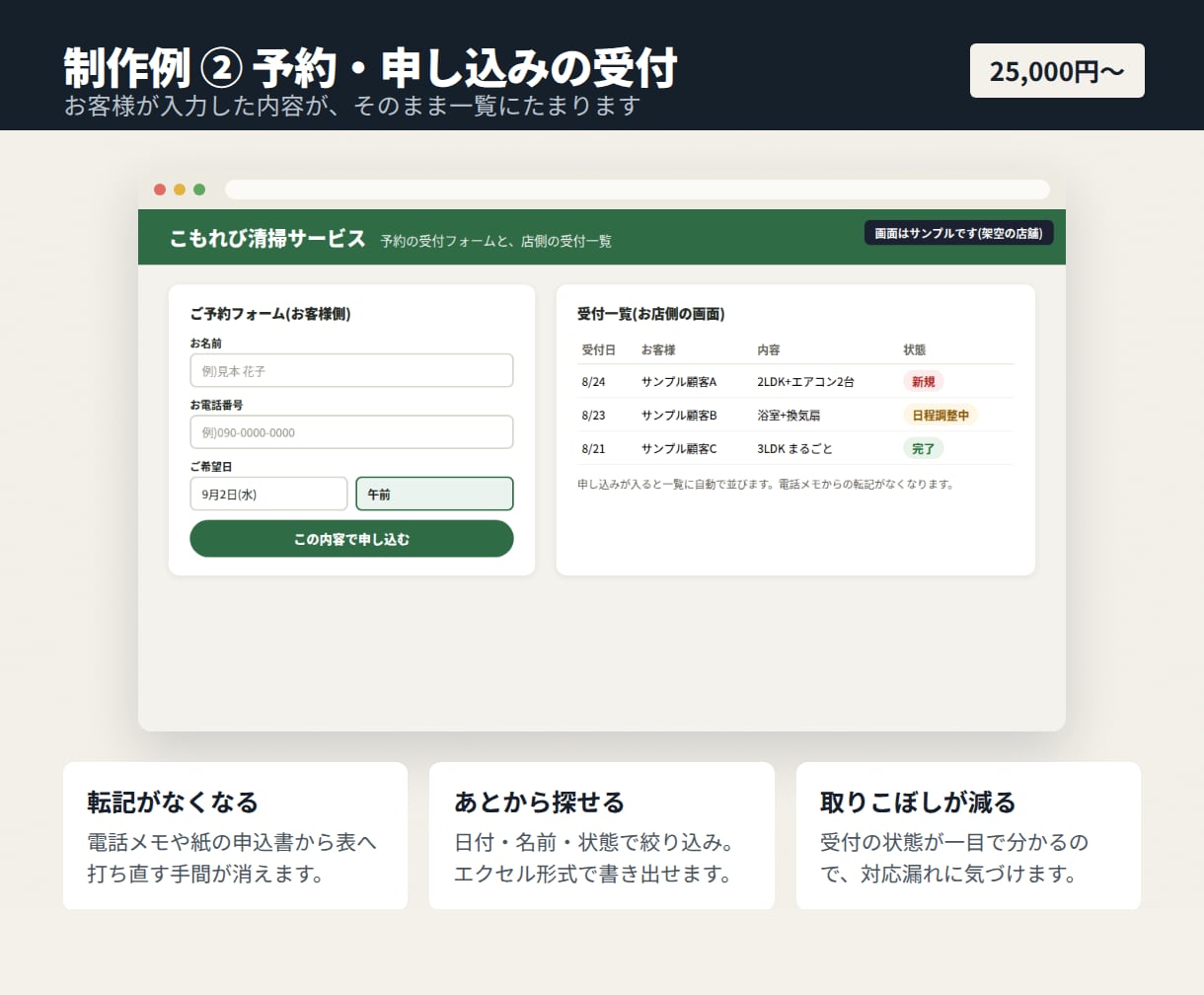Click the 3LDK まるごと cell
The height and width of the screenshot is (995, 1204).
tap(794, 448)
